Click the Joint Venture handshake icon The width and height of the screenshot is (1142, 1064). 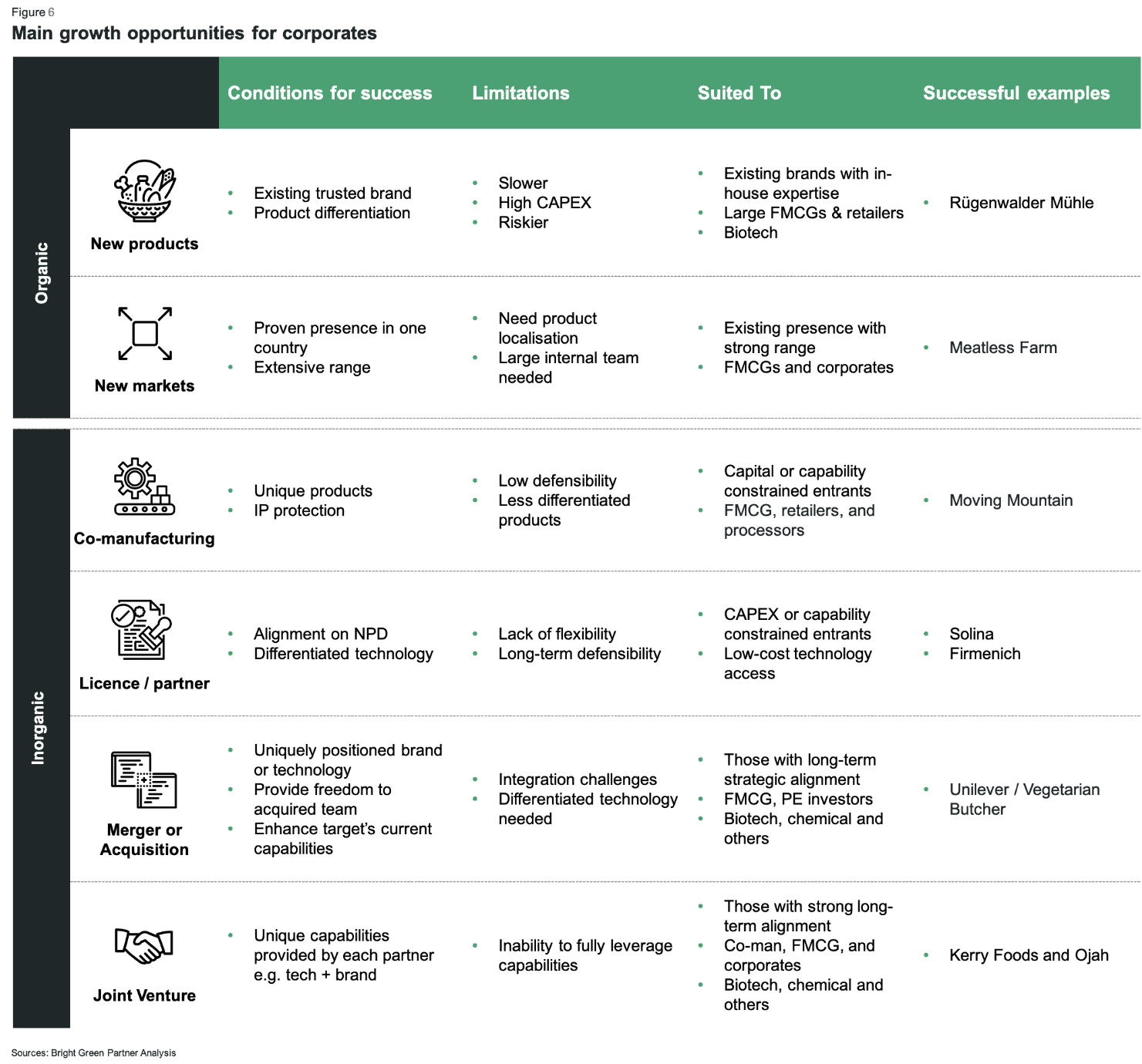tap(143, 942)
